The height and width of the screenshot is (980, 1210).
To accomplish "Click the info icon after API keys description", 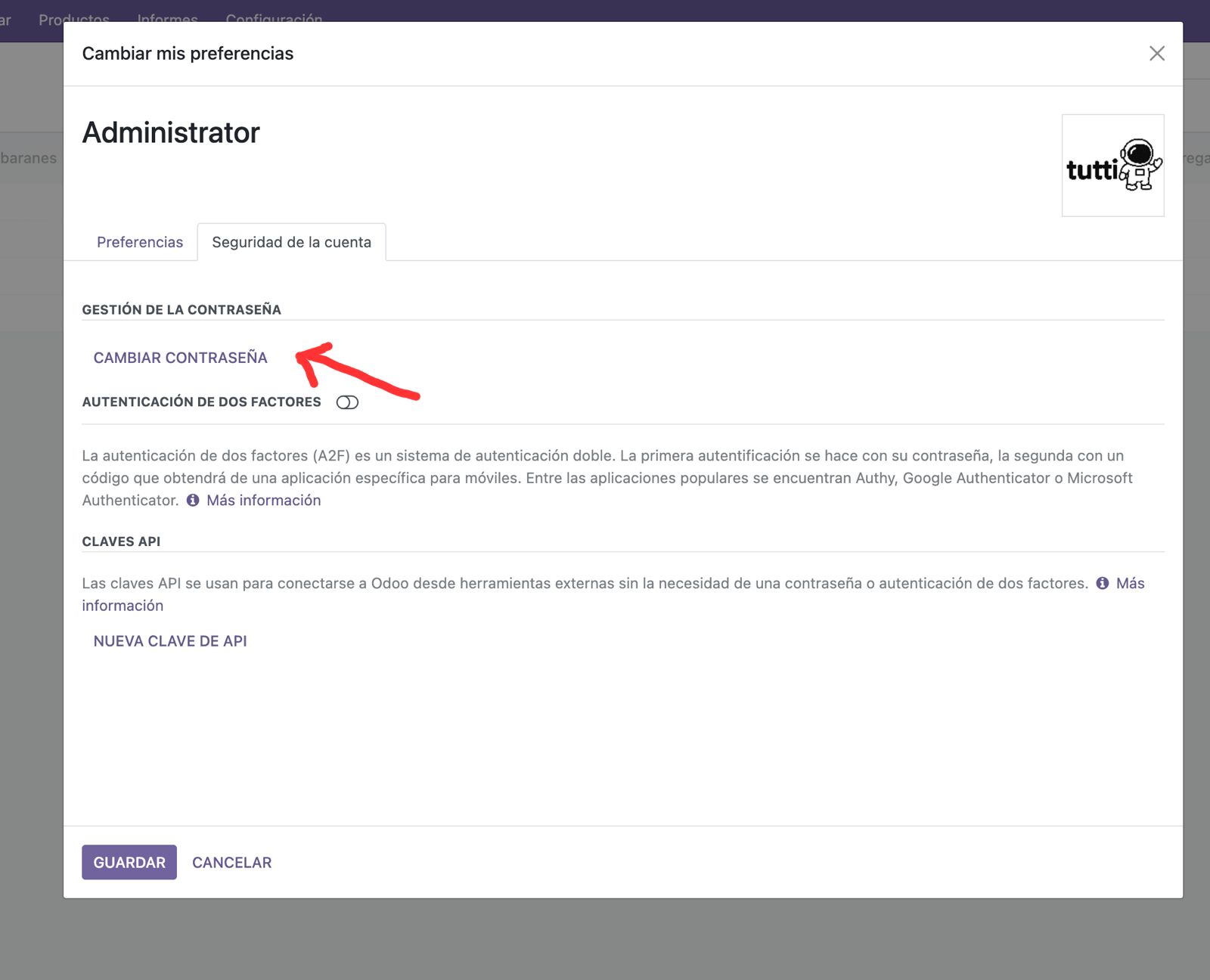I will click(x=1103, y=583).
